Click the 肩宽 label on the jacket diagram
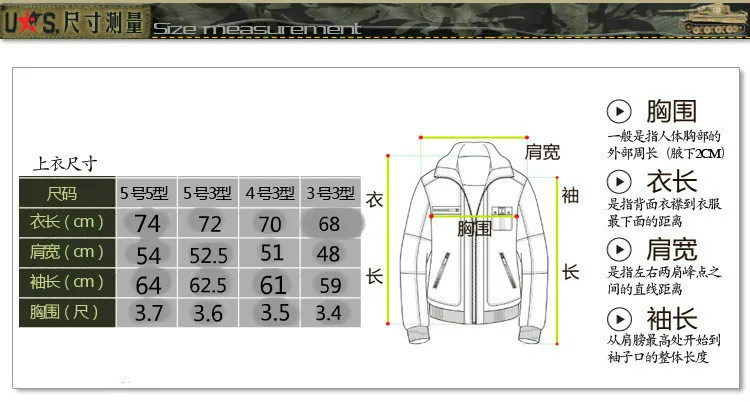750x402 pixels. (542, 152)
